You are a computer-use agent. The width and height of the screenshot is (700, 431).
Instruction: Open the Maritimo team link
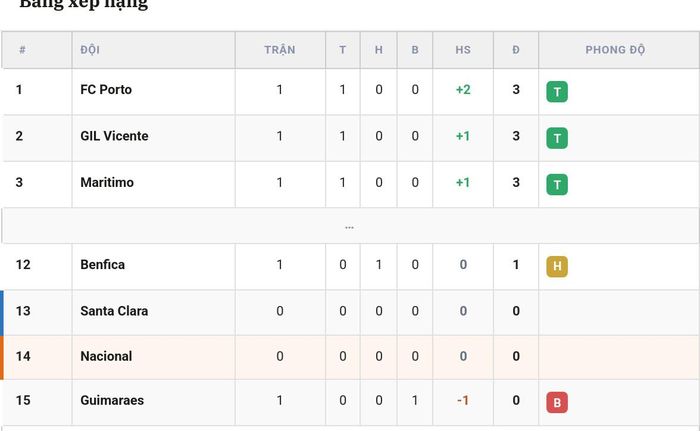pyautogui.click(x=107, y=182)
